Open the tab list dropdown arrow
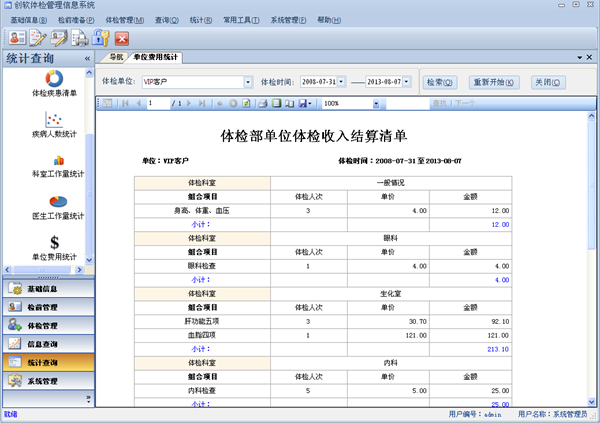Screen dimensions: 600x423 click(x=580, y=57)
